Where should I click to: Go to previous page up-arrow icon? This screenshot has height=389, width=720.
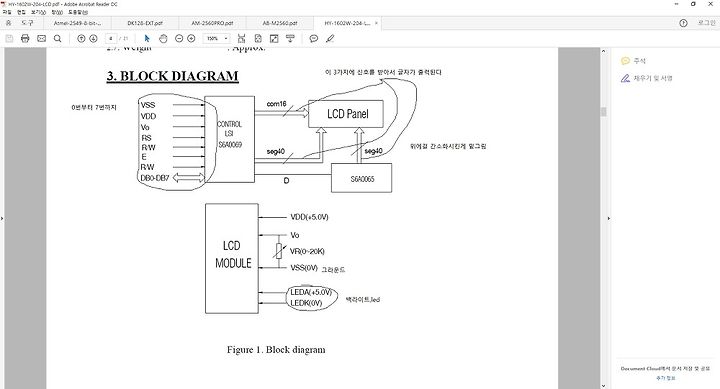[x=81, y=39]
